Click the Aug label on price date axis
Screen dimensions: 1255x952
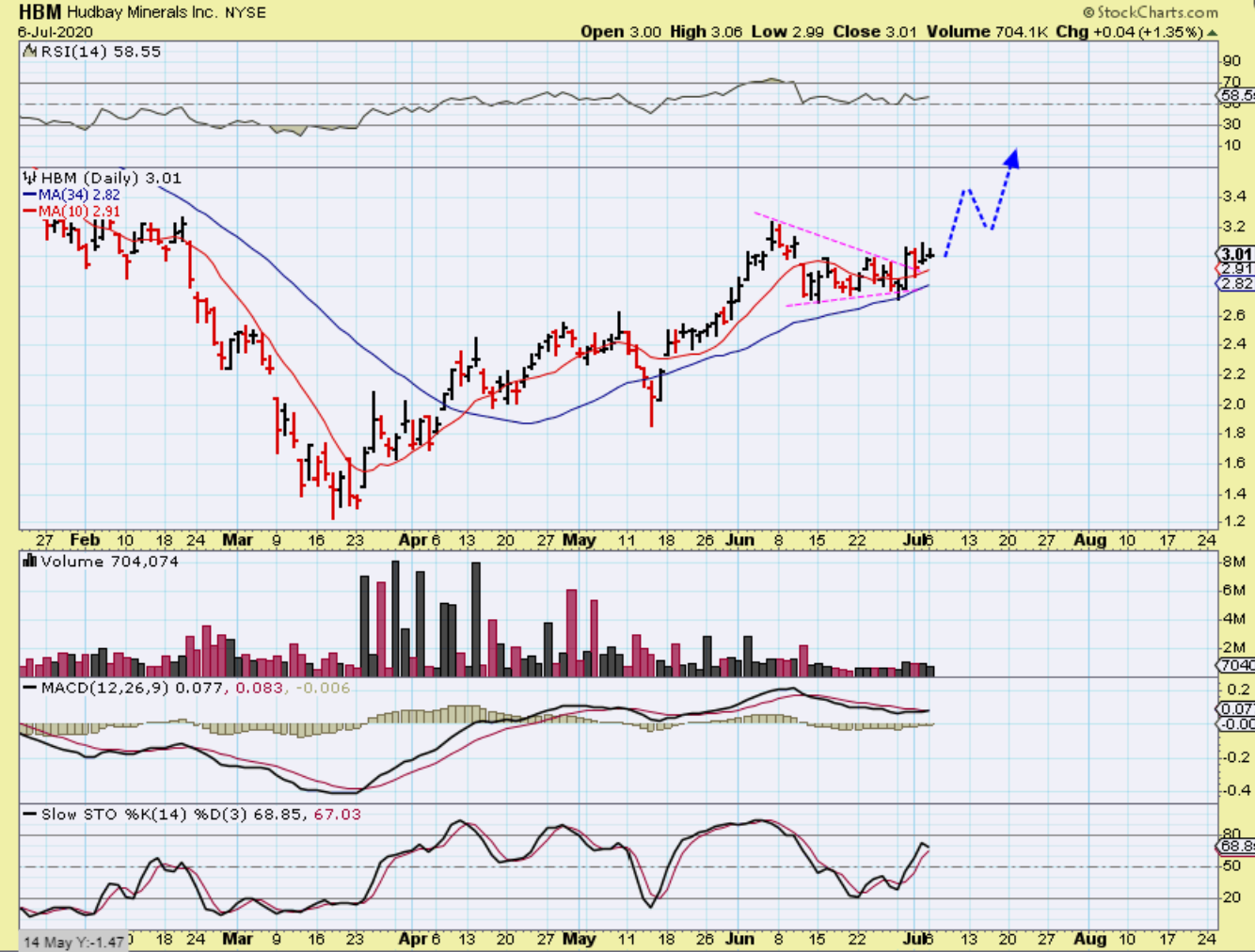(x=1089, y=540)
